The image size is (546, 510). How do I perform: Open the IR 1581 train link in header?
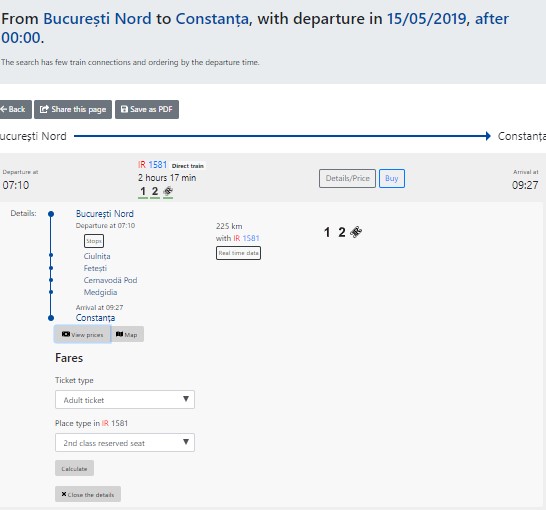[153, 165]
